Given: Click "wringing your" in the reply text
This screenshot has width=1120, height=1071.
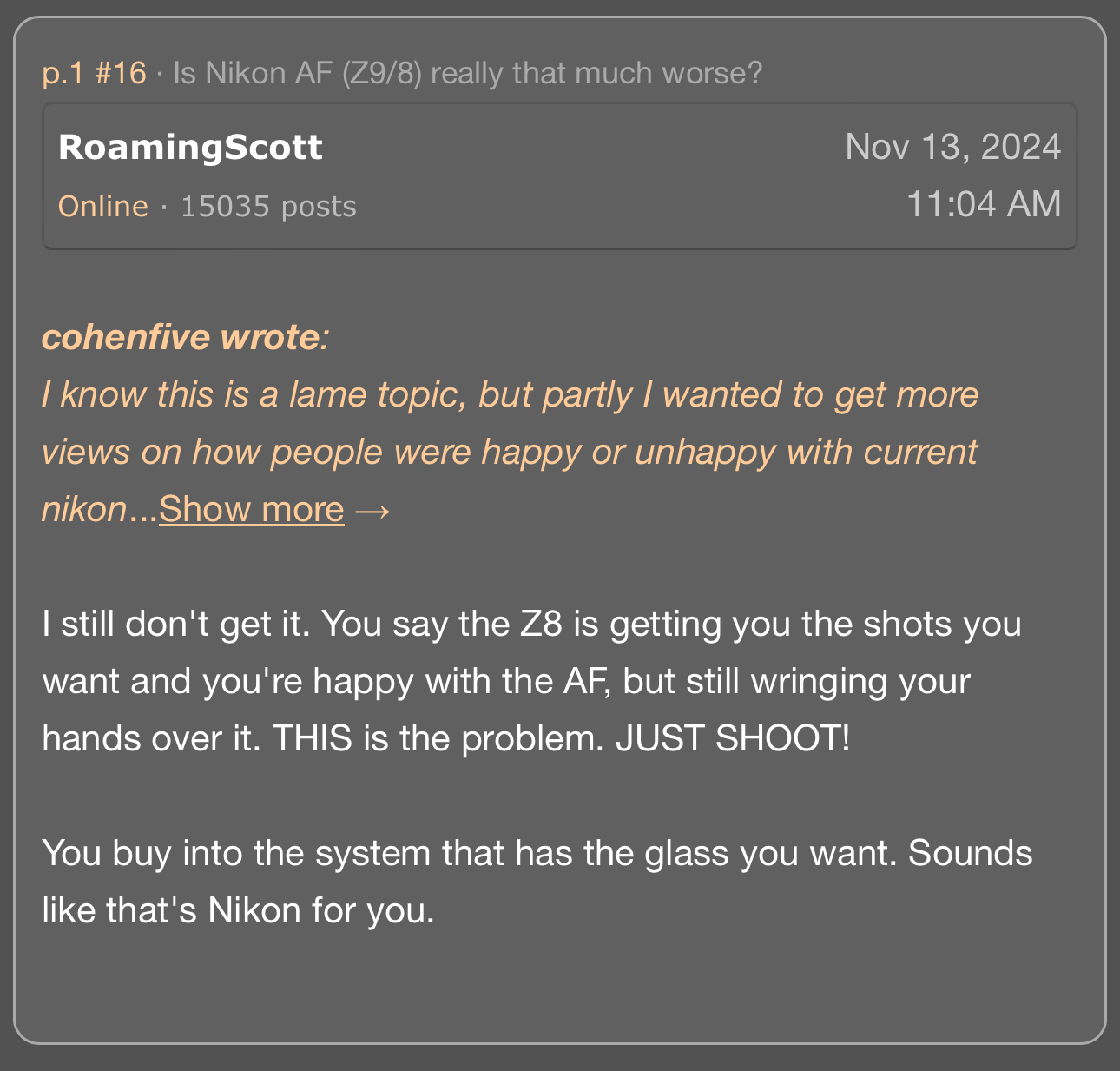Looking at the screenshot, I should (860, 681).
